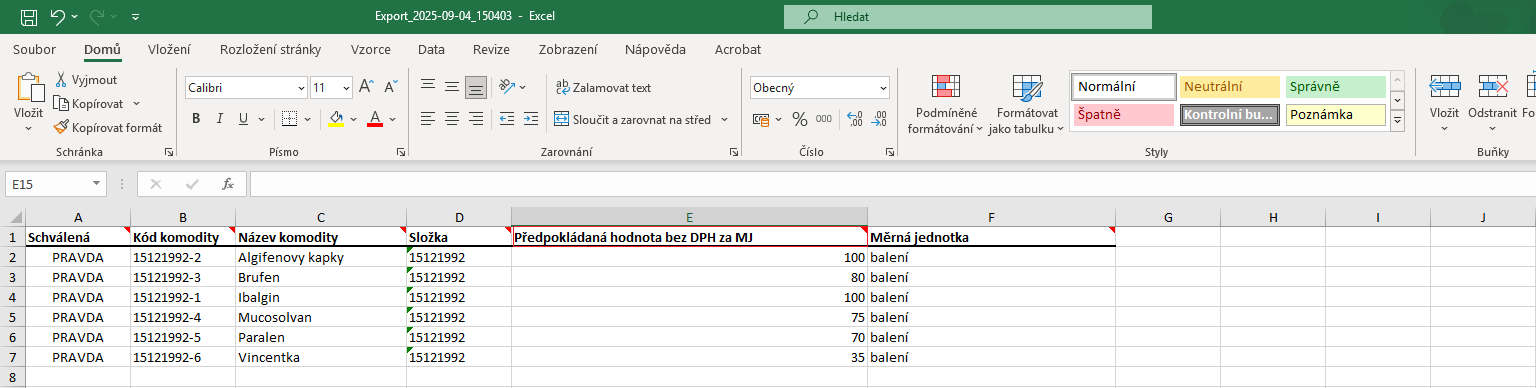The image size is (1536, 388).
Task: Click Odstranit cells icon
Action: coord(1493,87)
